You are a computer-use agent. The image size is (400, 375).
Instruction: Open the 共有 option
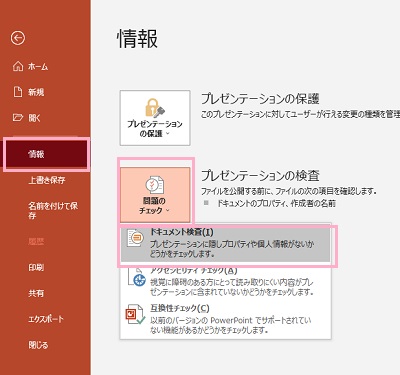[36, 293]
